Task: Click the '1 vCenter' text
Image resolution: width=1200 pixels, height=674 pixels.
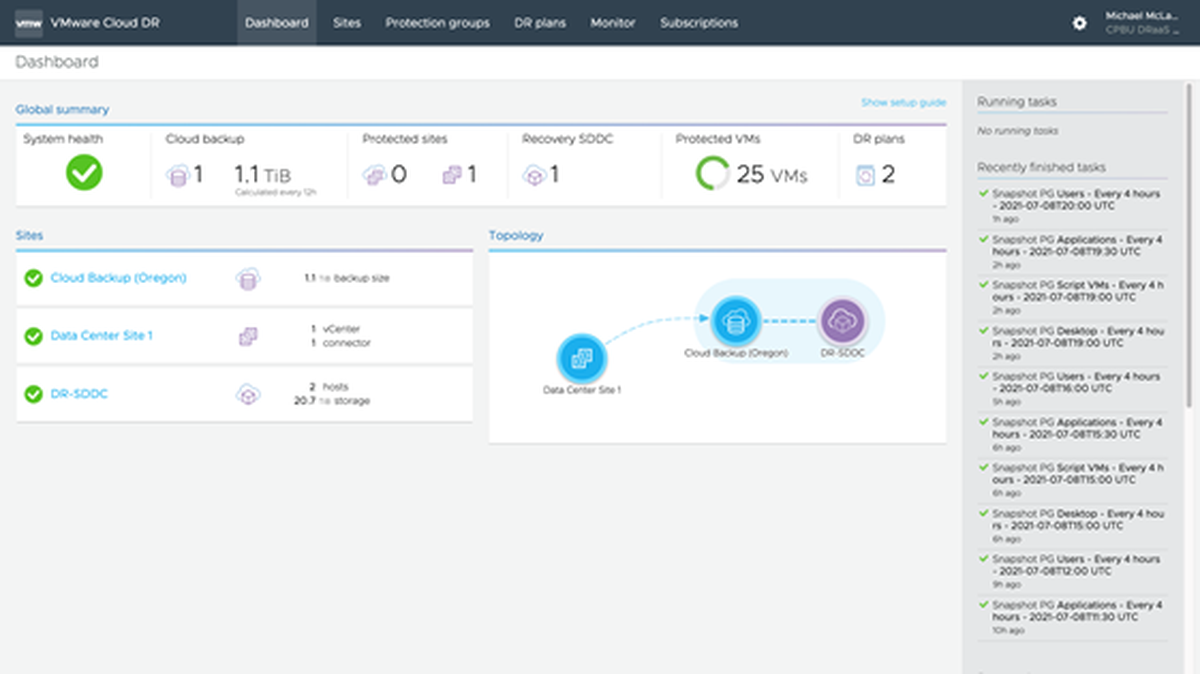Action: (336, 329)
